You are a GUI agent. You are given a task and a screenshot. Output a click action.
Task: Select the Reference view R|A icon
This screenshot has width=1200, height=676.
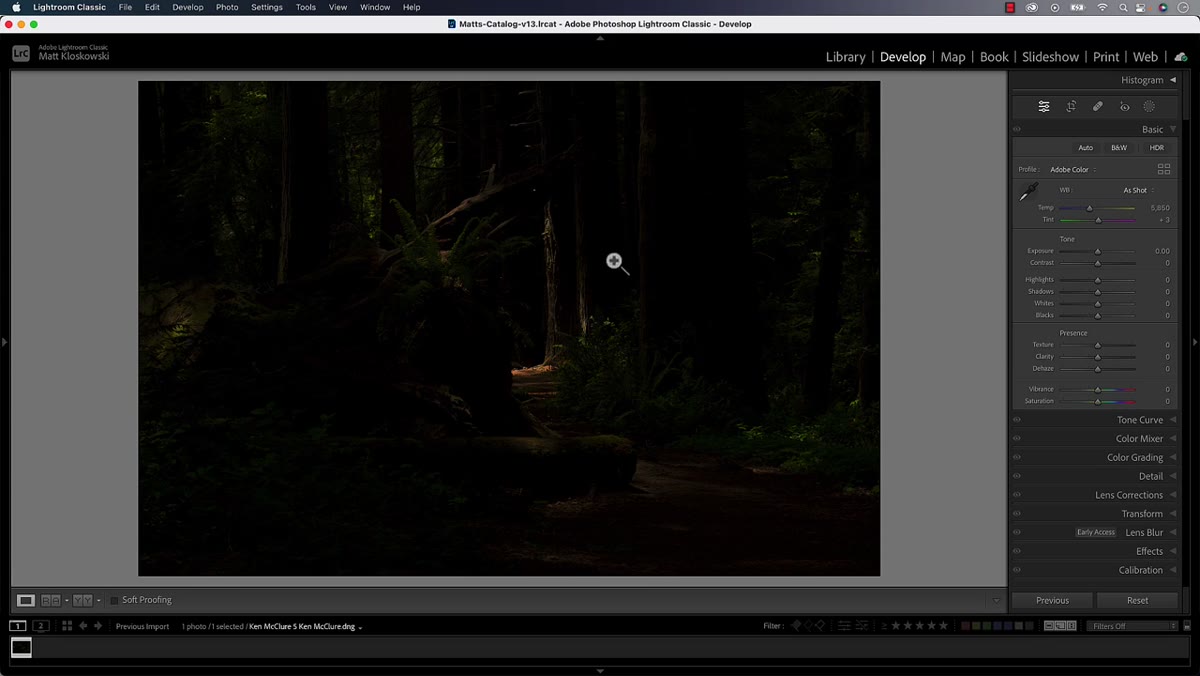pyautogui.click(x=50, y=600)
